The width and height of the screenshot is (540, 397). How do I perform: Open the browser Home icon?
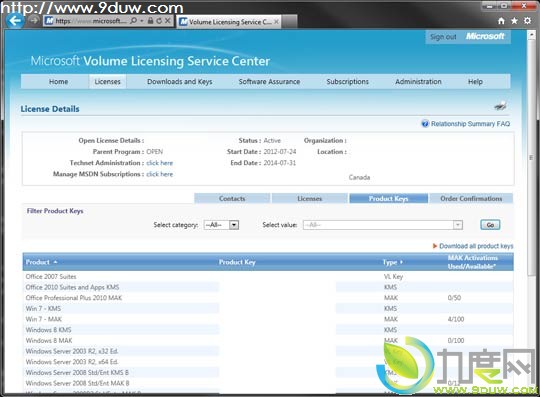[501, 21]
